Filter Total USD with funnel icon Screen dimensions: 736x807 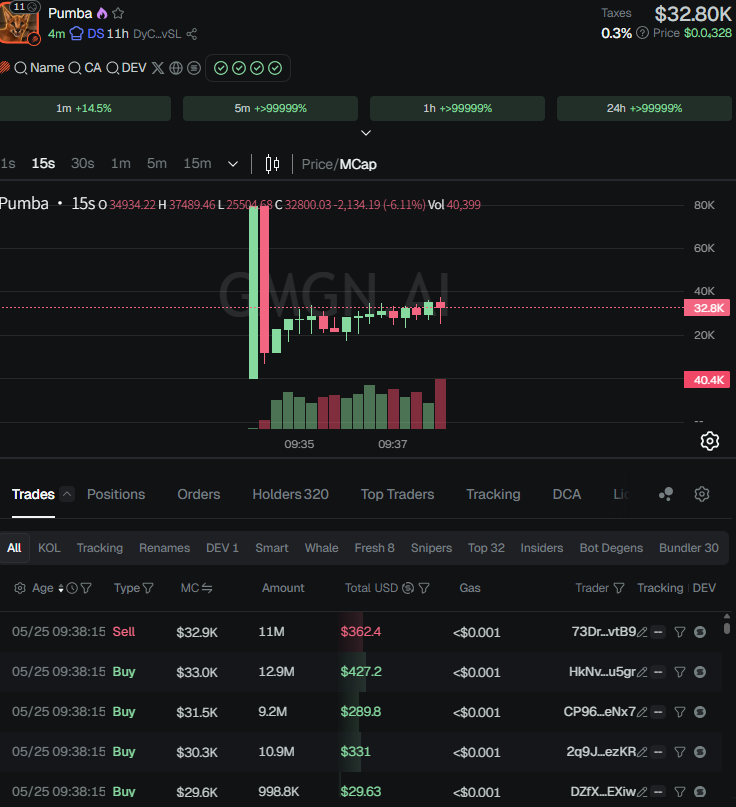pos(424,588)
